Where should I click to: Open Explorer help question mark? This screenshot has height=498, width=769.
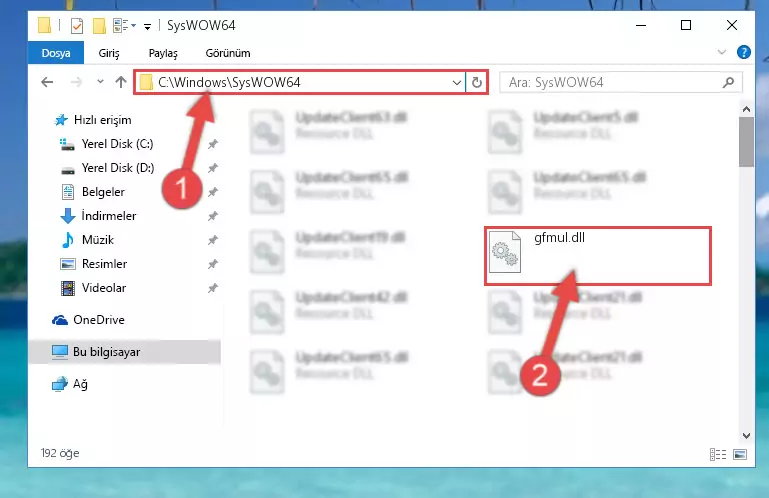pos(743,52)
